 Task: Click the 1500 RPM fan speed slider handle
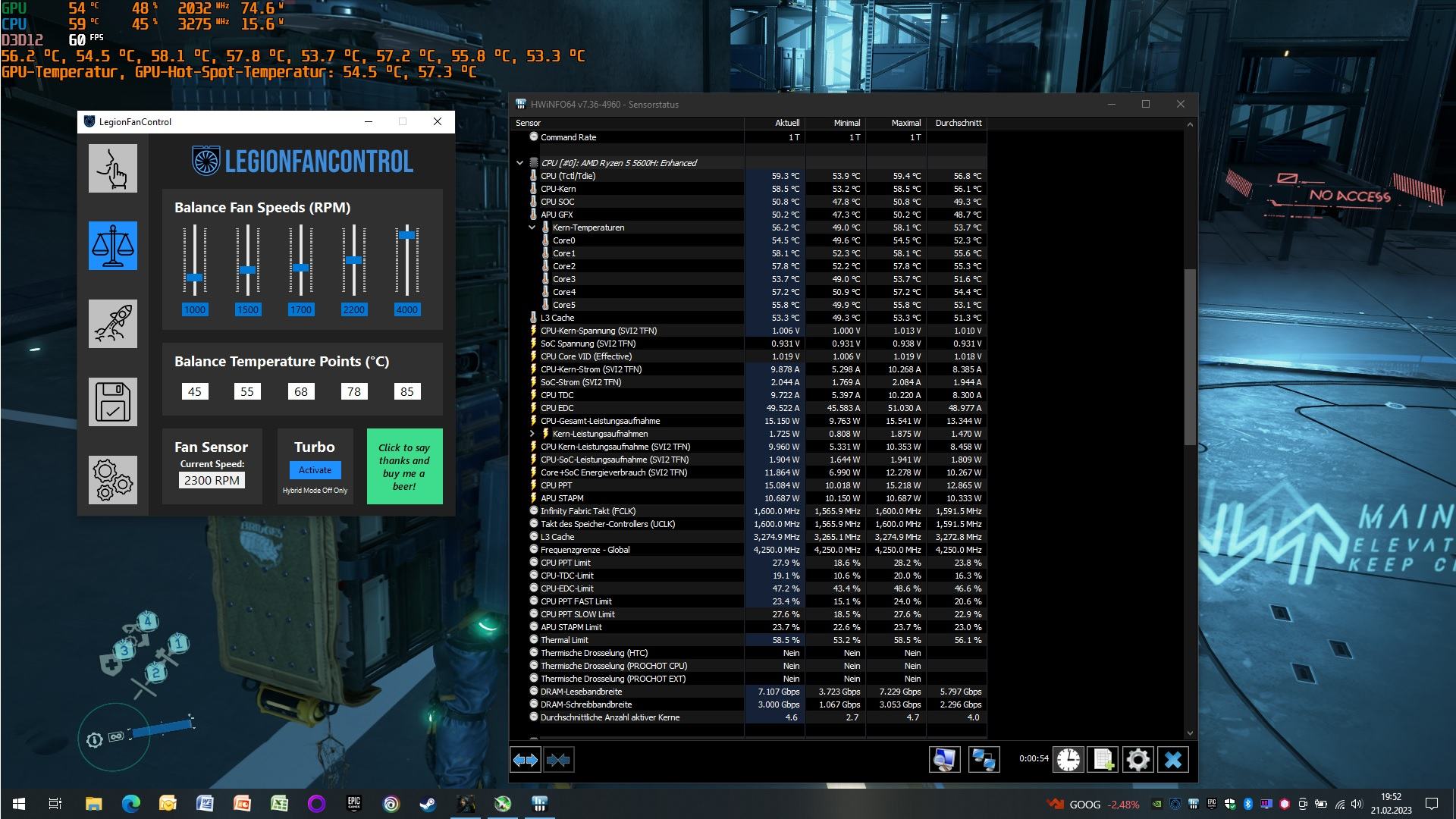247,270
